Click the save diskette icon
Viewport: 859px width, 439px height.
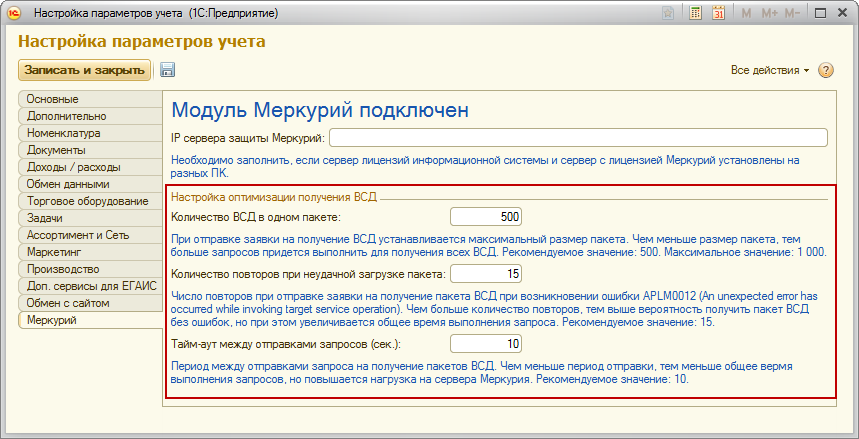(167, 70)
